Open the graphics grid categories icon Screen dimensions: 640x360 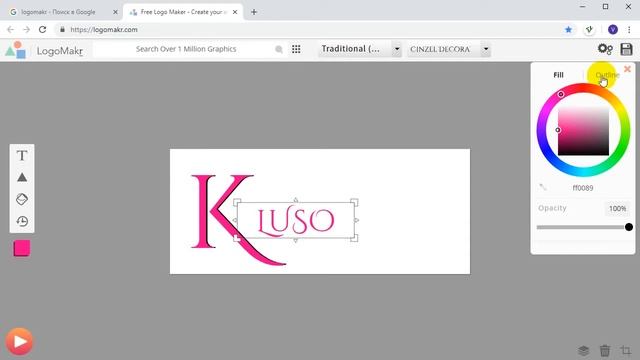(x=296, y=49)
